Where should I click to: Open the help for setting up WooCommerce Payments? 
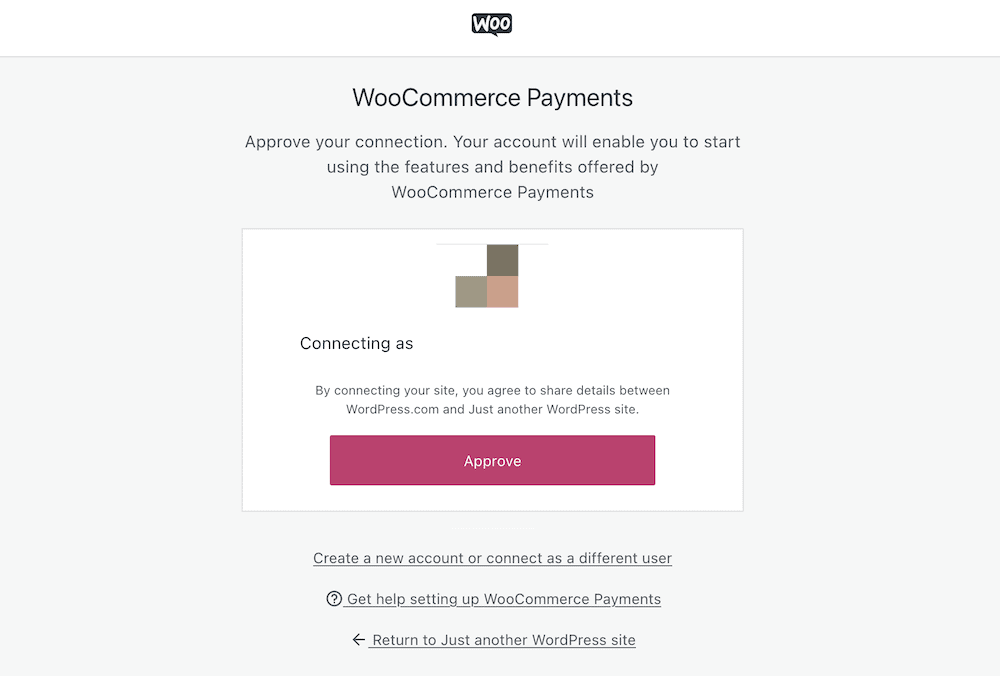click(x=502, y=598)
